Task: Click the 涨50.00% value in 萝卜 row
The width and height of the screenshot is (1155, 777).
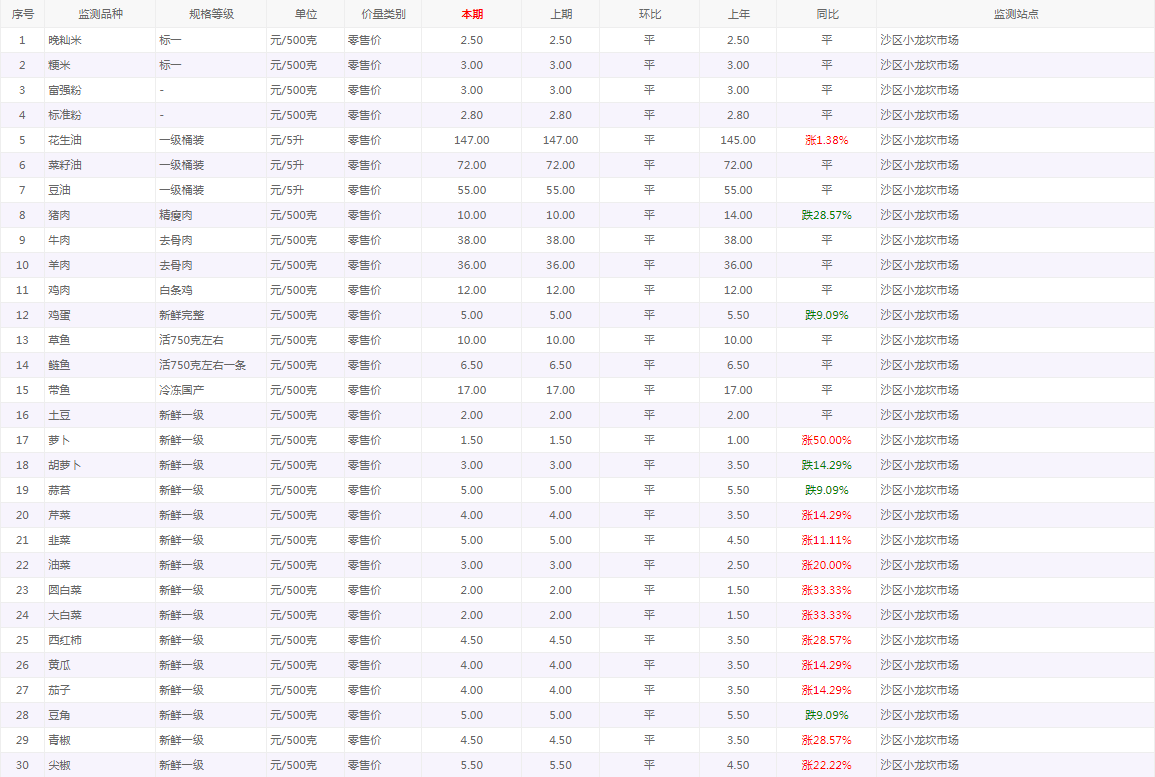Action: pyautogui.click(x=826, y=440)
